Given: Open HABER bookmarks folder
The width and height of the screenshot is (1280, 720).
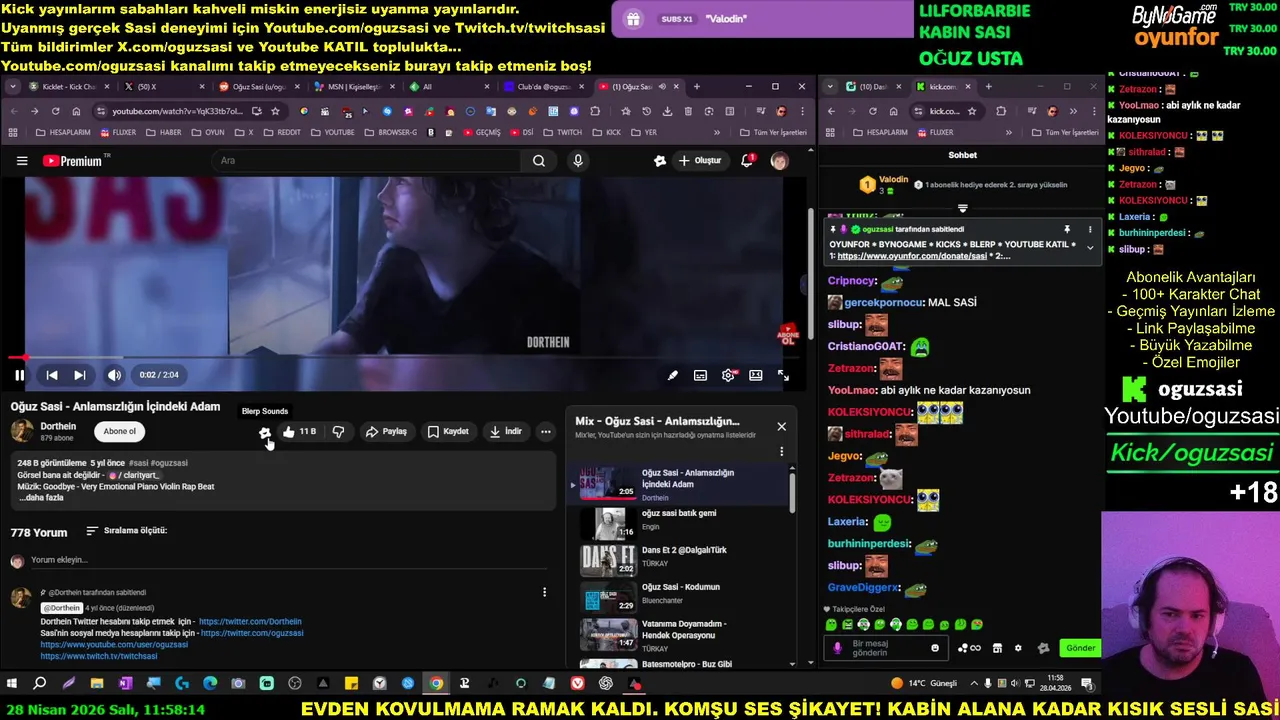Looking at the screenshot, I should coord(164,132).
